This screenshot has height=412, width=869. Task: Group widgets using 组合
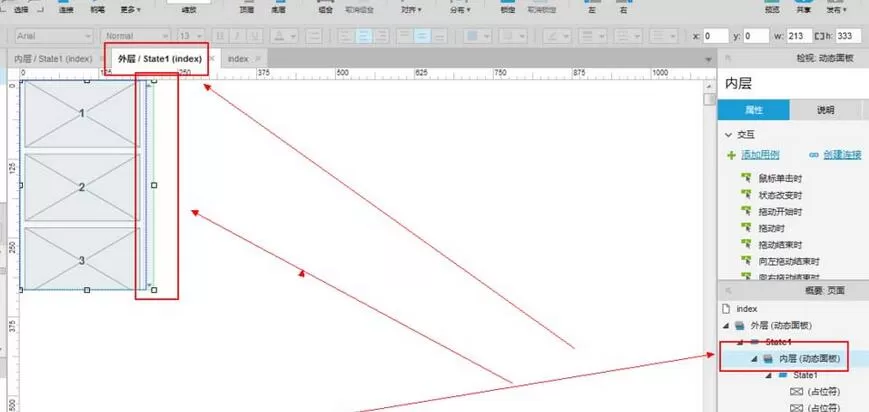pyautogui.click(x=326, y=9)
